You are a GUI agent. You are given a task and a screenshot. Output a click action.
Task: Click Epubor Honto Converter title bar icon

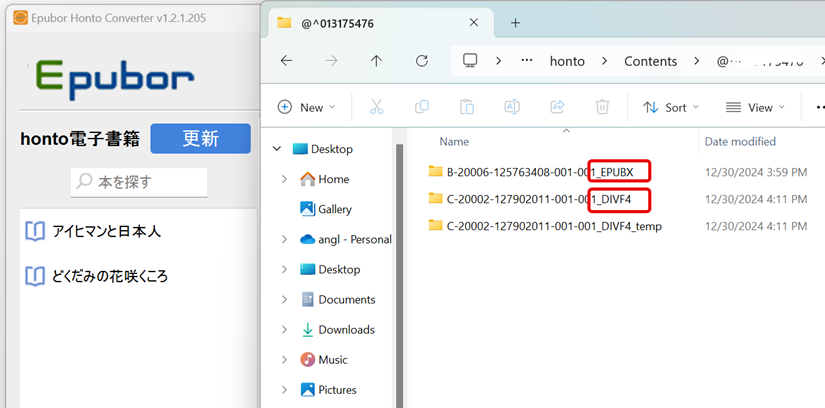[x=21, y=18]
